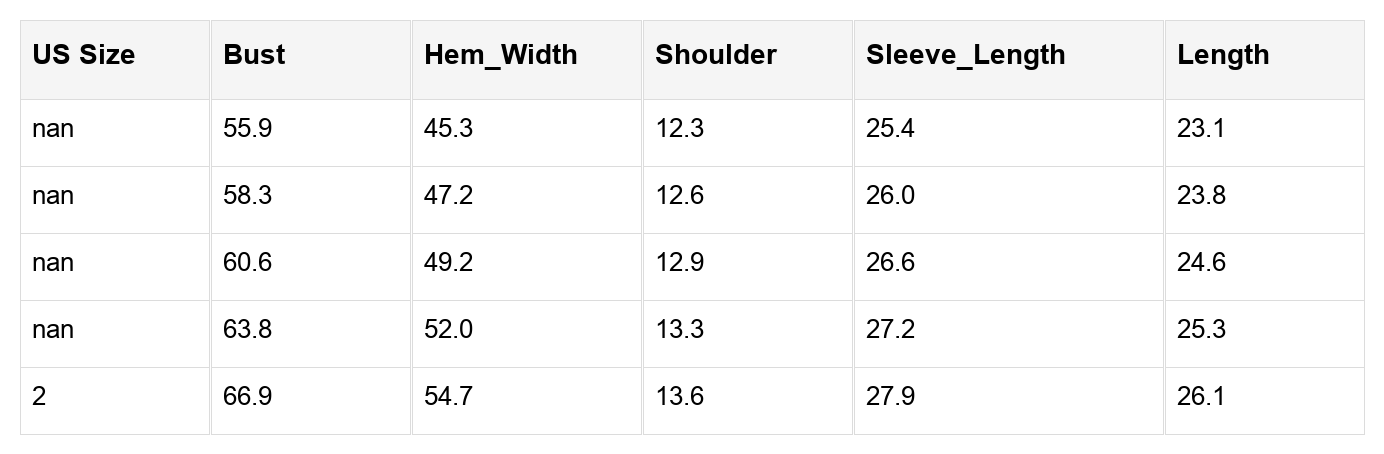Click the Bust column header
This screenshot has height=454, width=1384.
[254, 55]
